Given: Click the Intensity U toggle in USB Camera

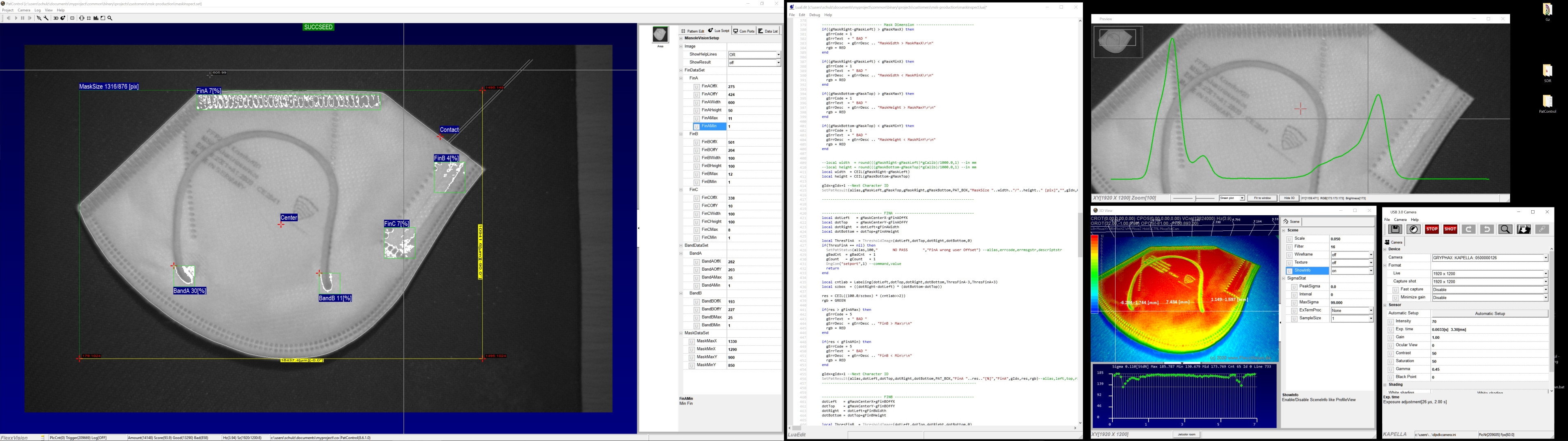Looking at the screenshot, I should (x=1391, y=322).
